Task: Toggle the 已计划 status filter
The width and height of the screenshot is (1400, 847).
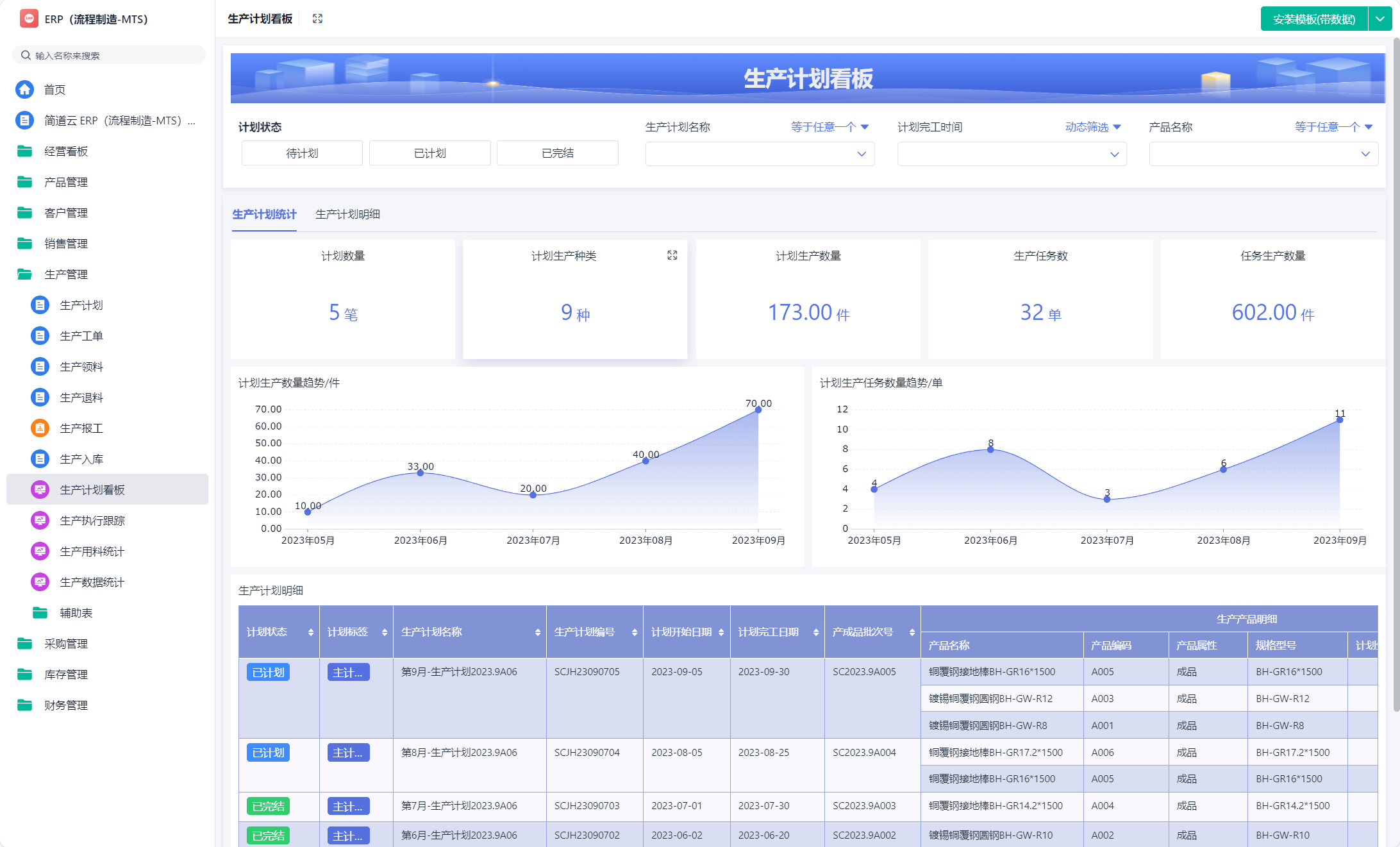Action: pos(429,153)
